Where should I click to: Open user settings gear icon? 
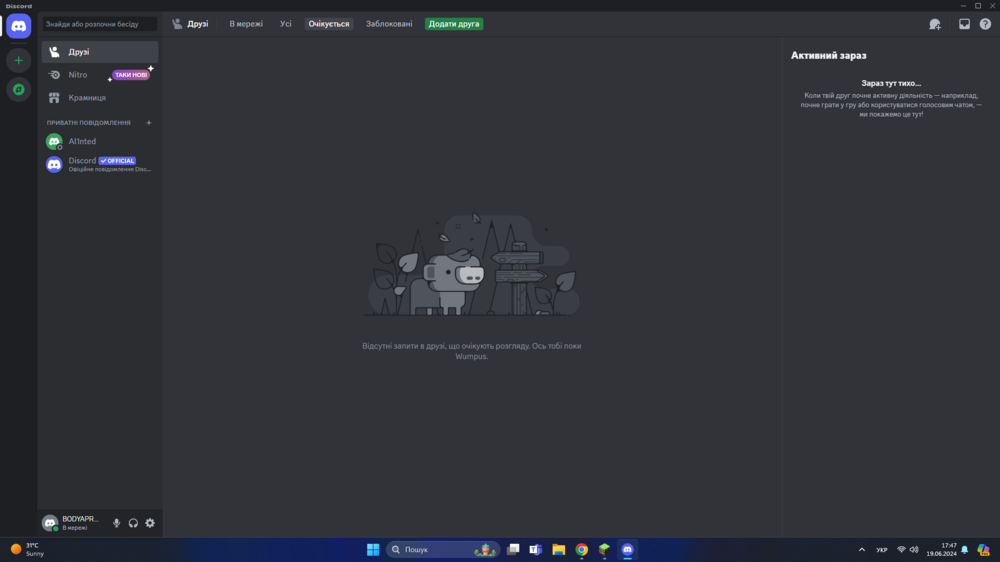click(150, 523)
